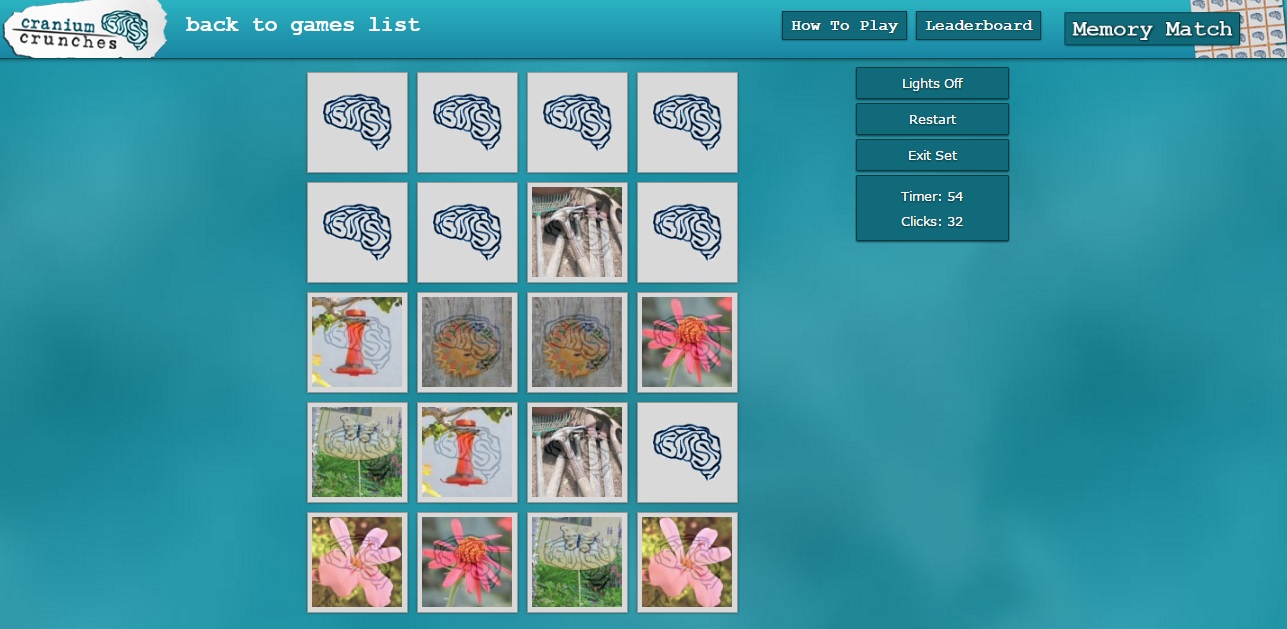1287x629 pixels.
Task: Select the red flower card in the bottom row
Action: click(x=467, y=562)
